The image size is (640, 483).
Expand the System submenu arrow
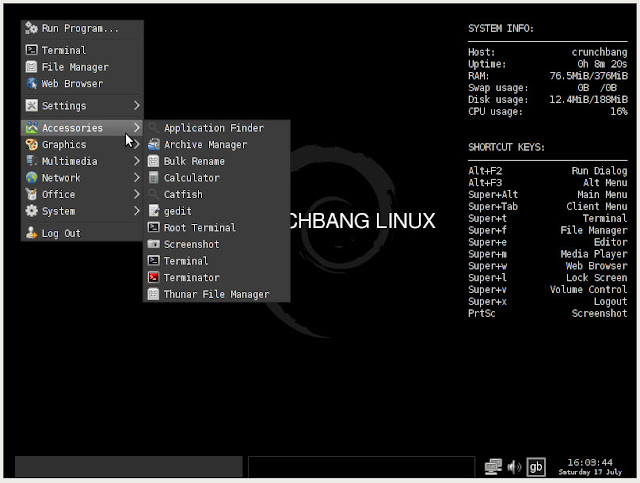[137, 211]
